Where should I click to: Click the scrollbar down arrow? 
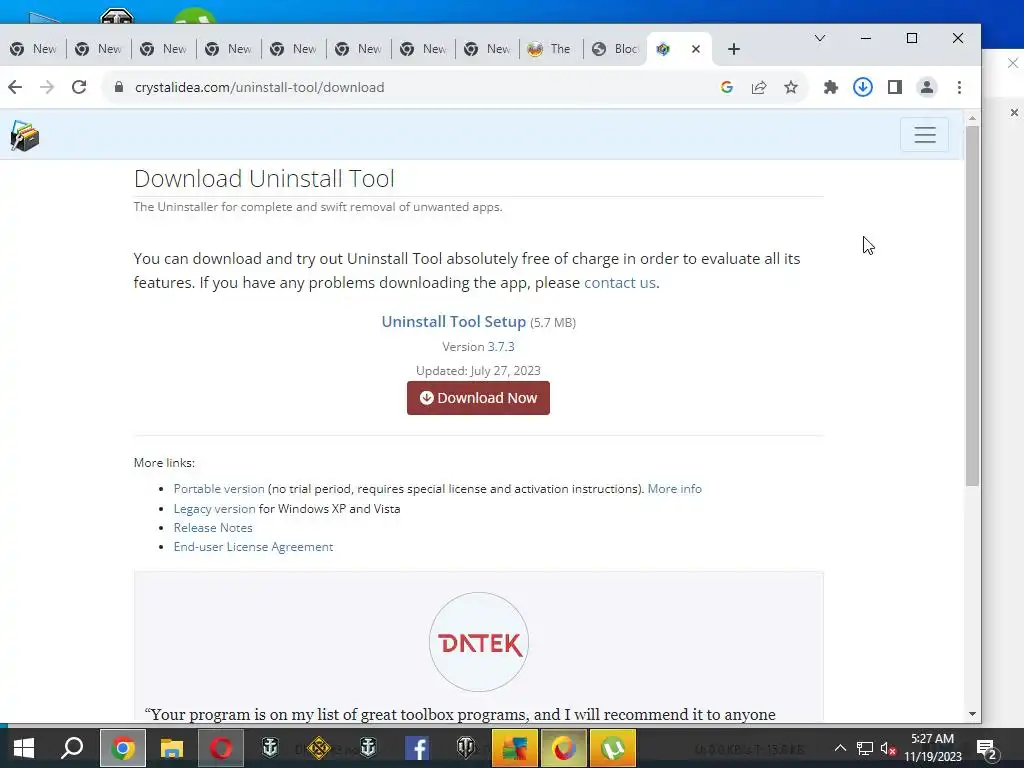(x=972, y=714)
